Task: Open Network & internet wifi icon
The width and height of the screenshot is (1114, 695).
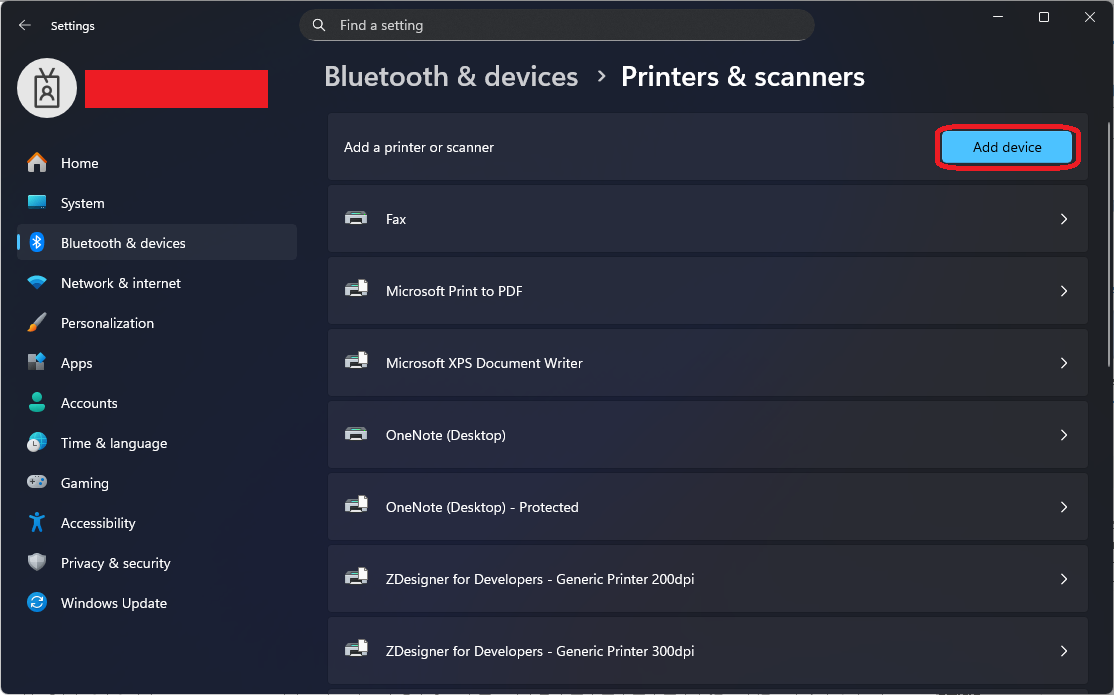Action: (x=37, y=283)
